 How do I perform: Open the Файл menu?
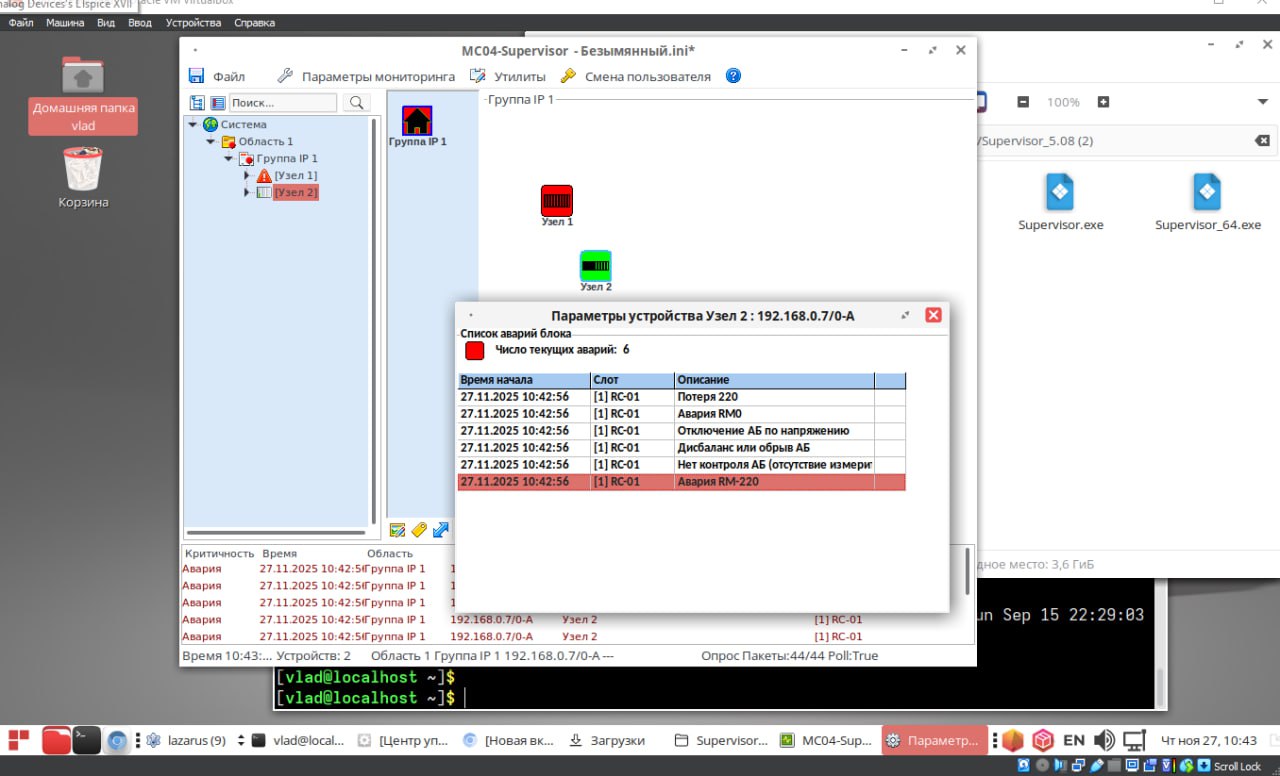click(218, 76)
